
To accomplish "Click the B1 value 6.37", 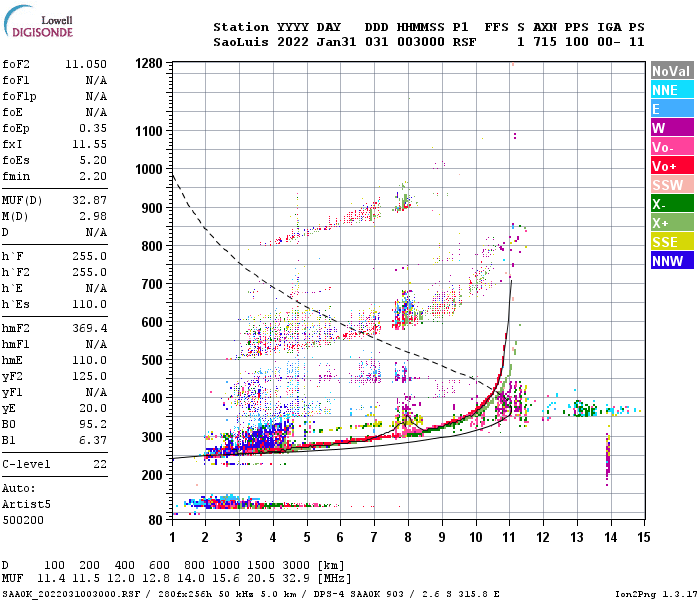I will click(93, 441).
